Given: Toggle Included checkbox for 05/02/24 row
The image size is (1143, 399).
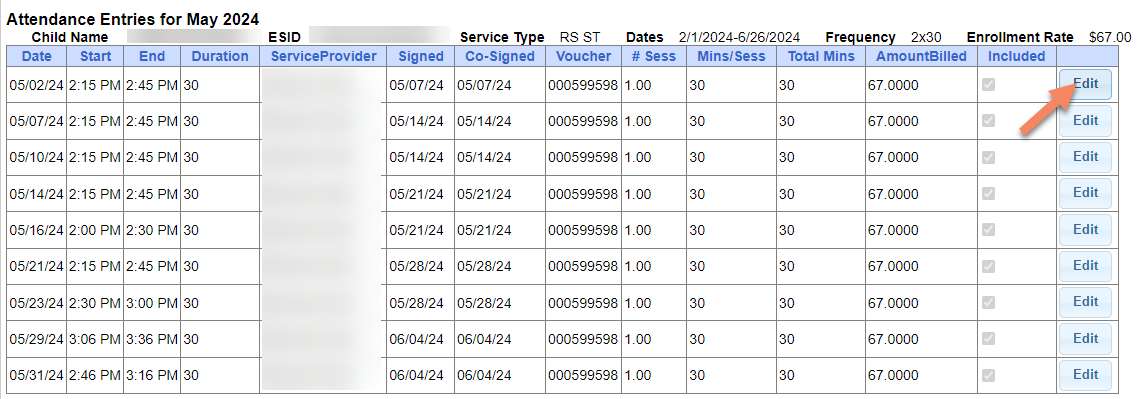Looking at the screenshot, I should (x=988, y=85).
